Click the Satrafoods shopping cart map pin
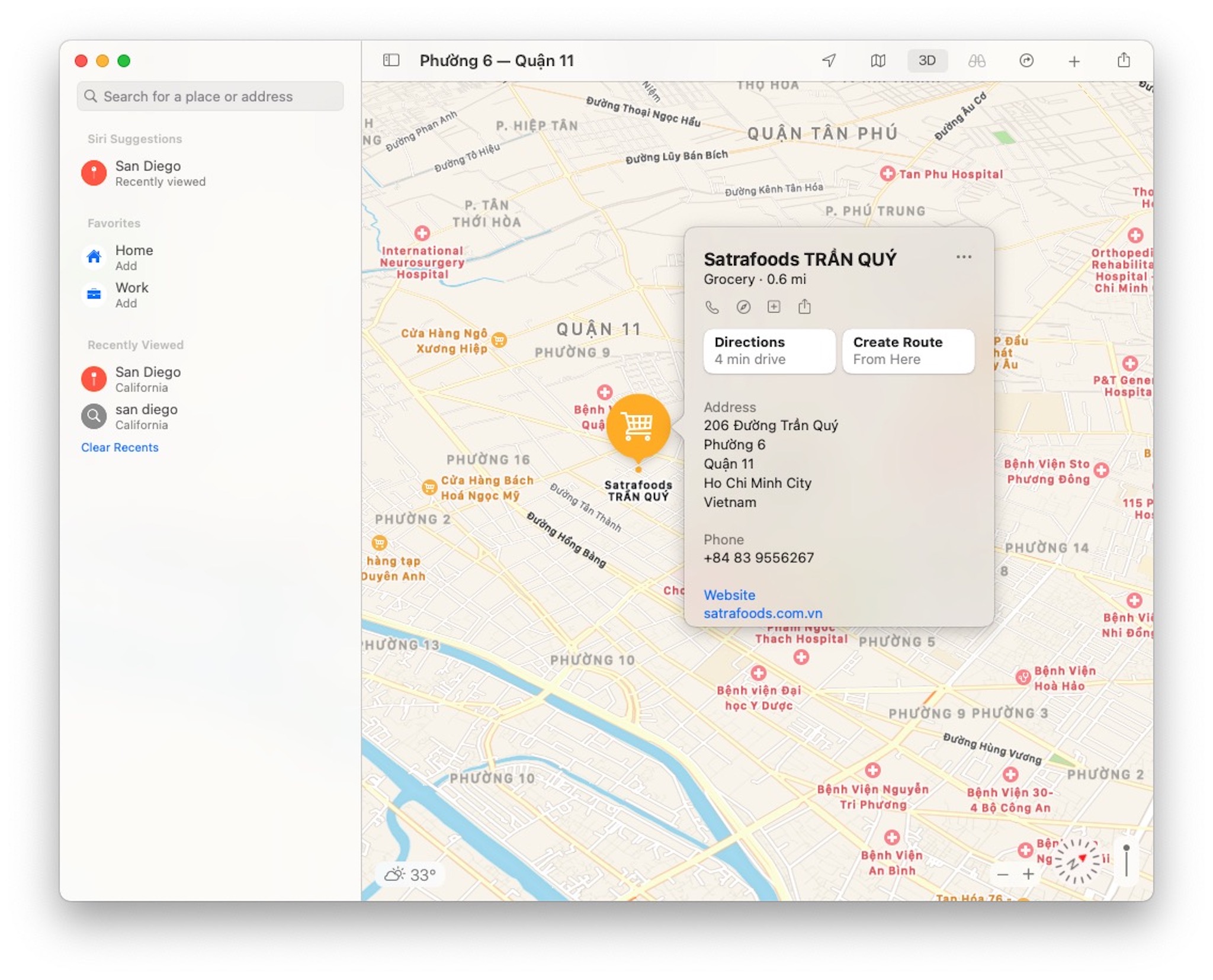This screenshot has height=980, width=1213. click(638, 426)
